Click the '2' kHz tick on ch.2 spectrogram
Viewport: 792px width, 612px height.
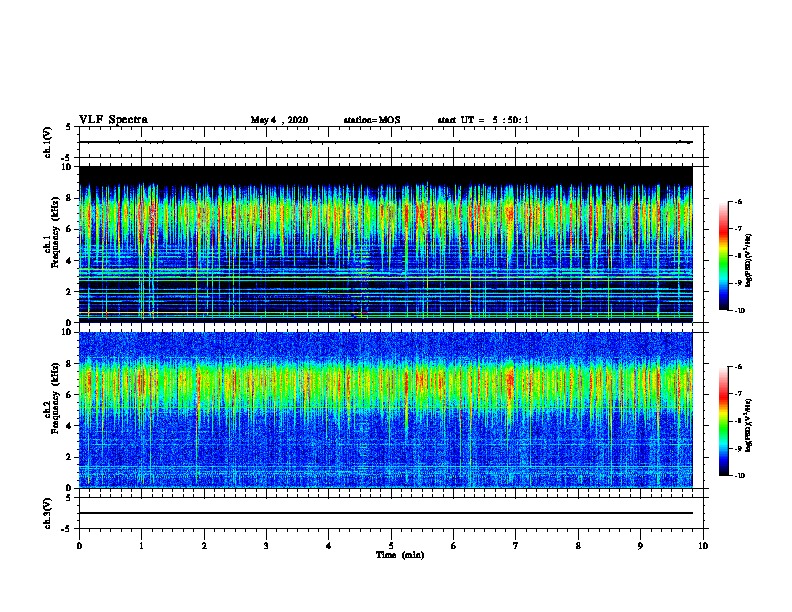[x=69, y=457]
